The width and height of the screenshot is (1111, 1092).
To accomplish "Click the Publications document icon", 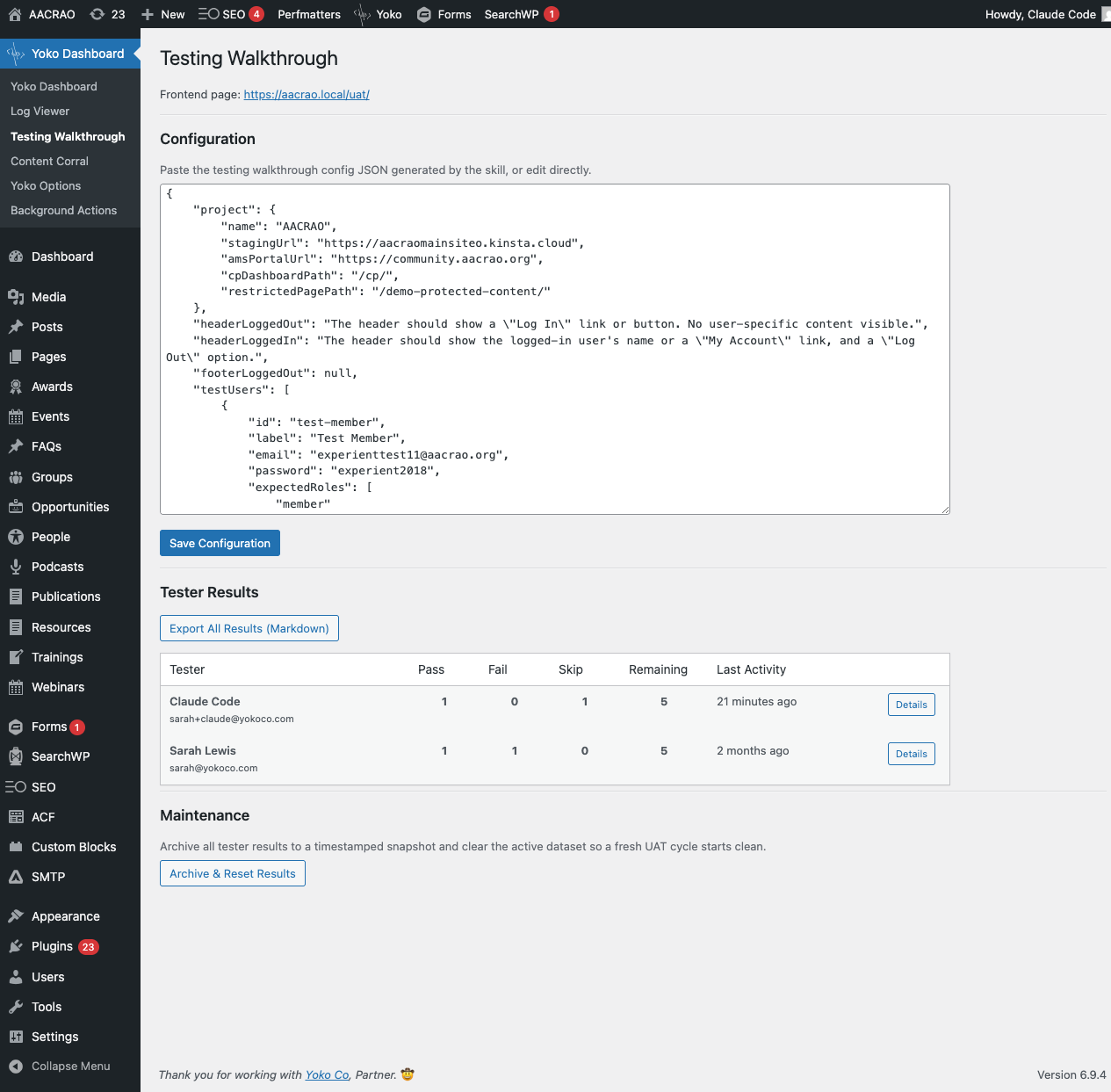I will coord(16,597).
